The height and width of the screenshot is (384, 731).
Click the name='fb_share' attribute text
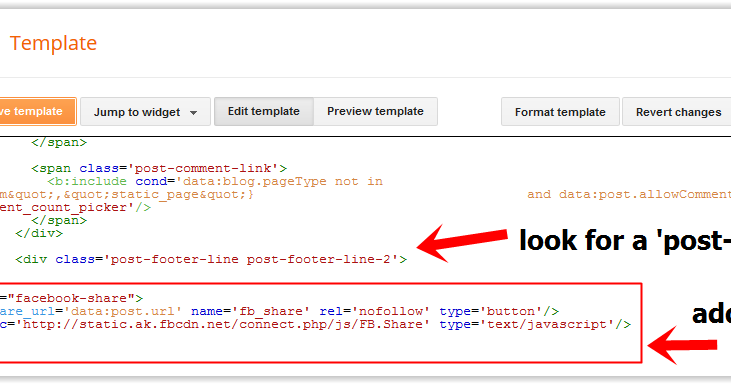point(250,311)
